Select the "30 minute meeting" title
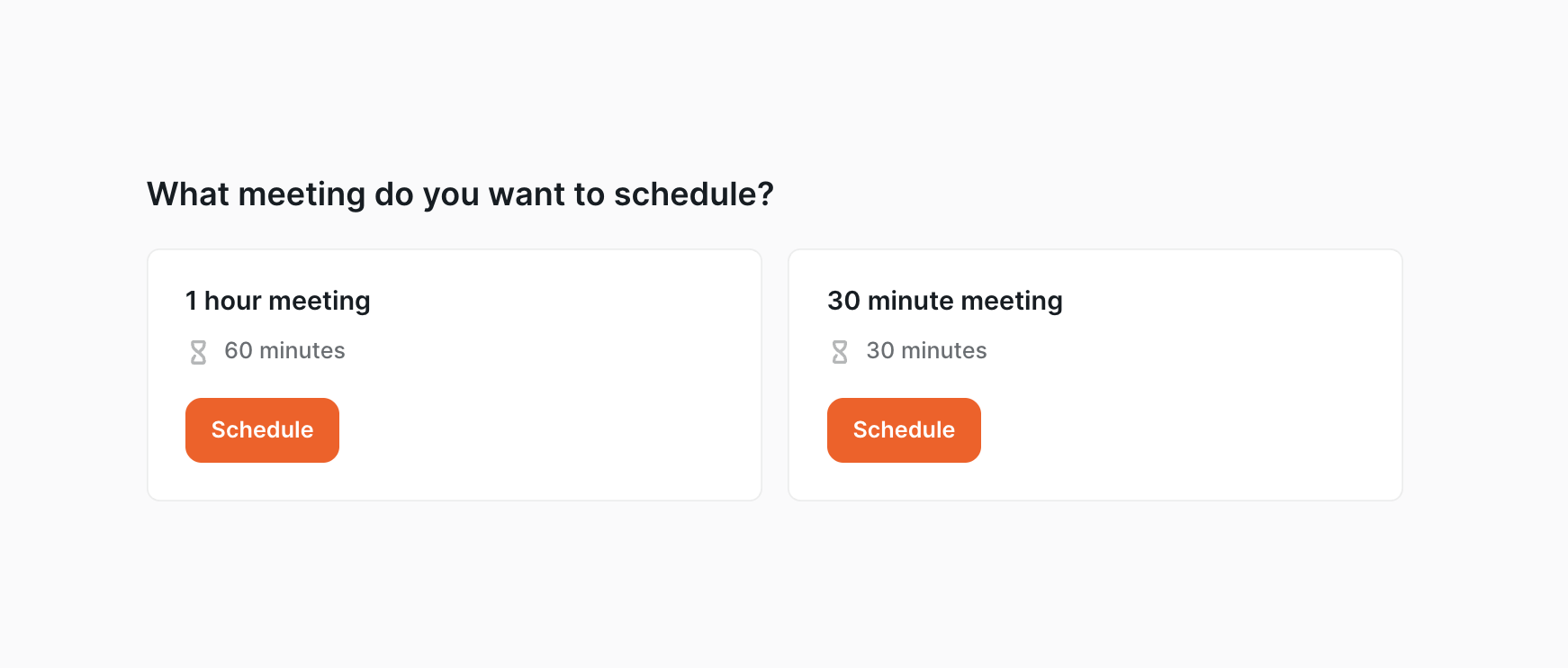Image resolution: width=1568 pixels, height=668 pixels. tap(945, 301)
